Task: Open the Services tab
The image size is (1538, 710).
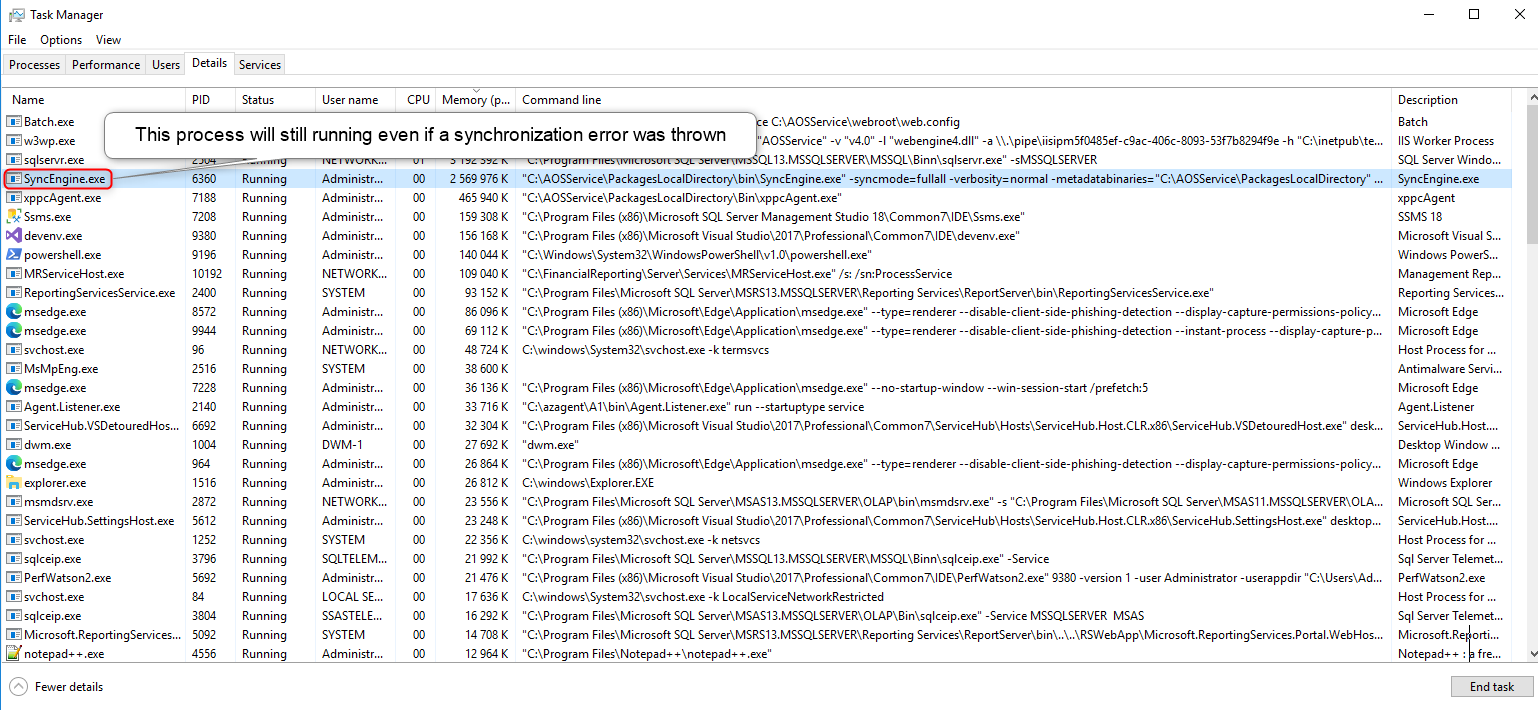Action: (259, 64)
